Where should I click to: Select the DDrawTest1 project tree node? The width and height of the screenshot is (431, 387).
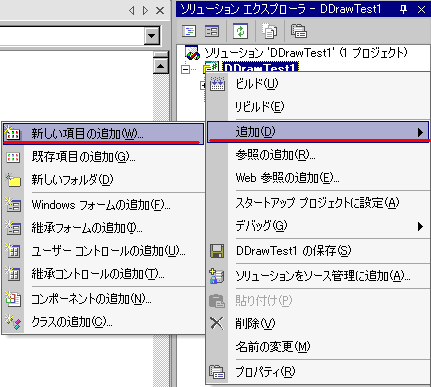[260, 68]
